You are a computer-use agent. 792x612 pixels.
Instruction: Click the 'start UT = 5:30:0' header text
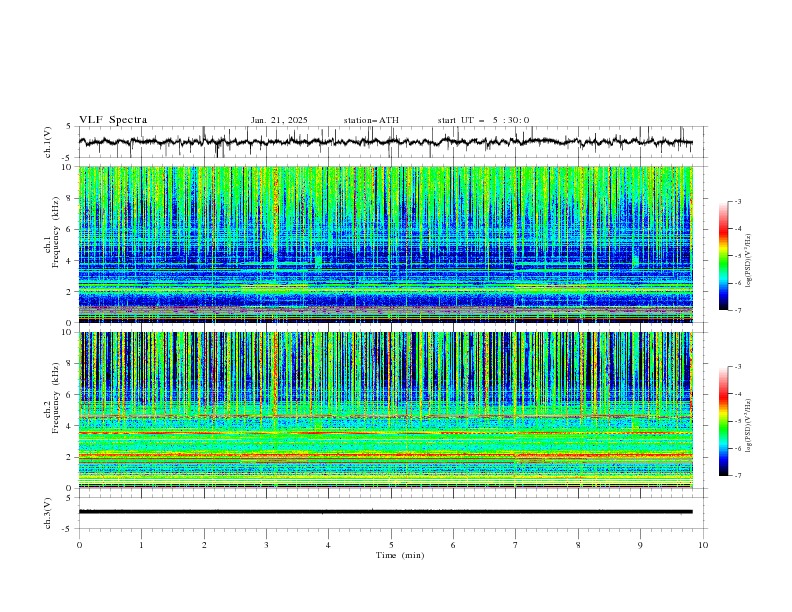point(483,120)
